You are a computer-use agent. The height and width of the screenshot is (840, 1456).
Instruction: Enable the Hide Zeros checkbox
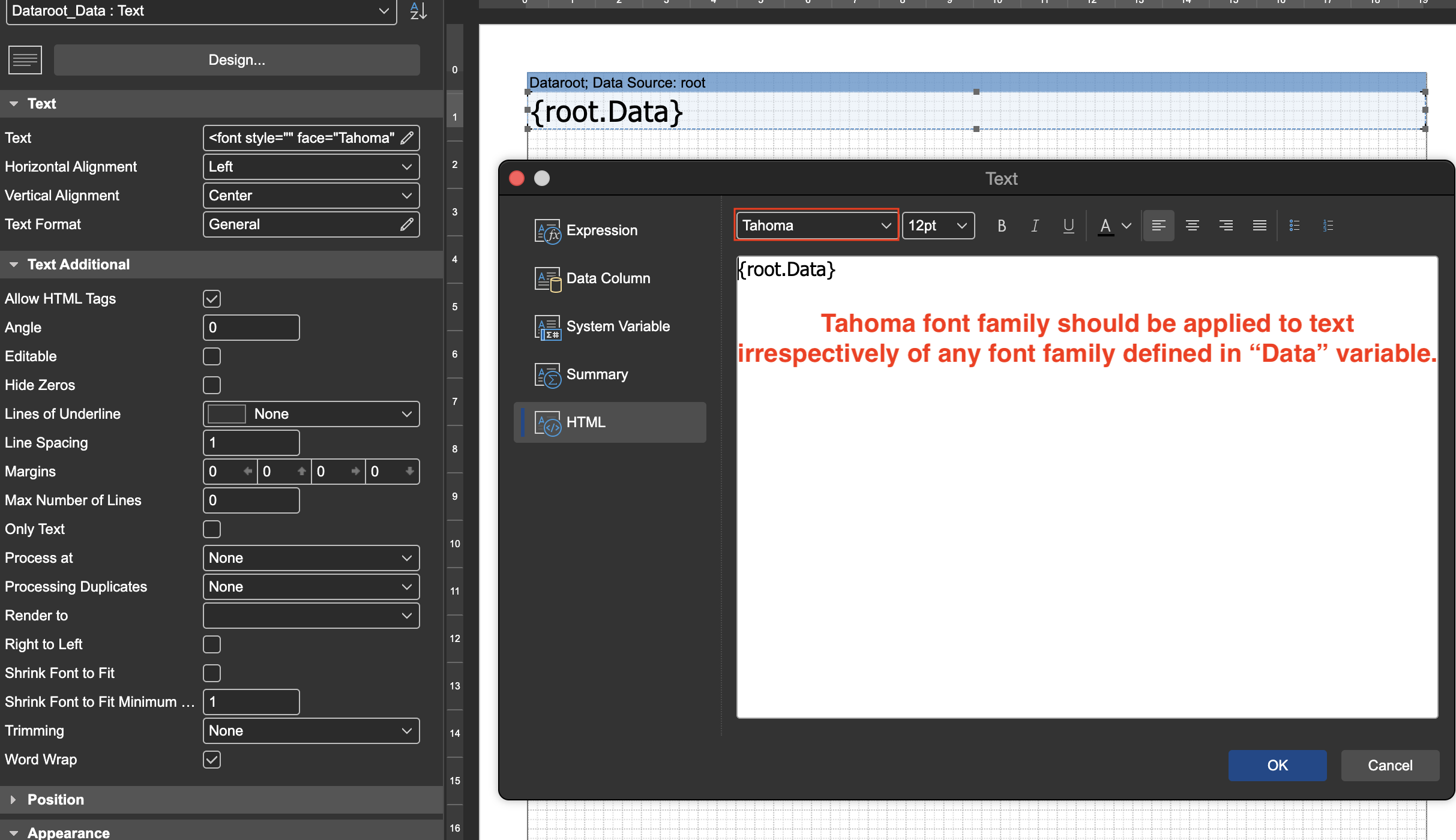click(x=212, y=385)
